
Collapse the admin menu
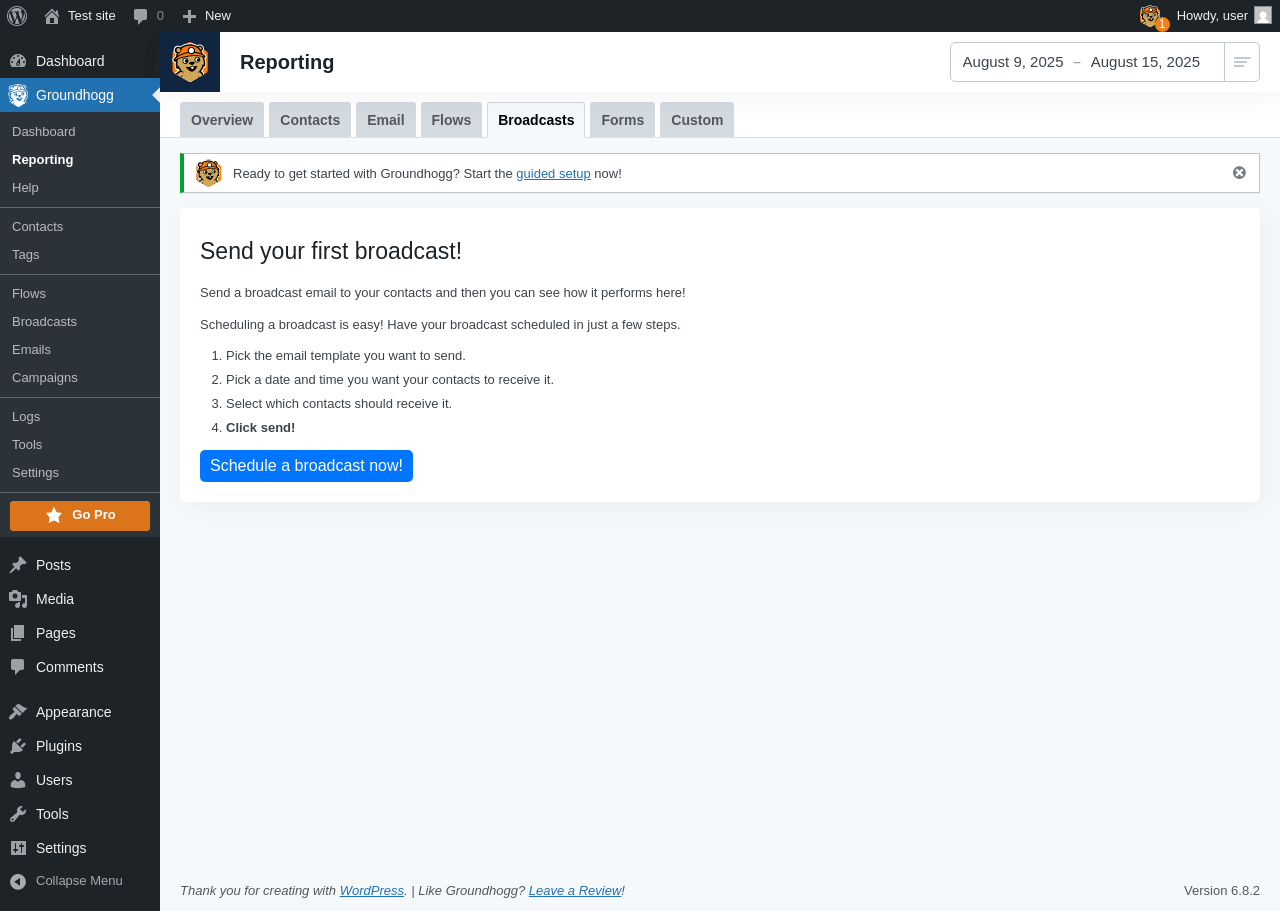[x=80, y=881]
